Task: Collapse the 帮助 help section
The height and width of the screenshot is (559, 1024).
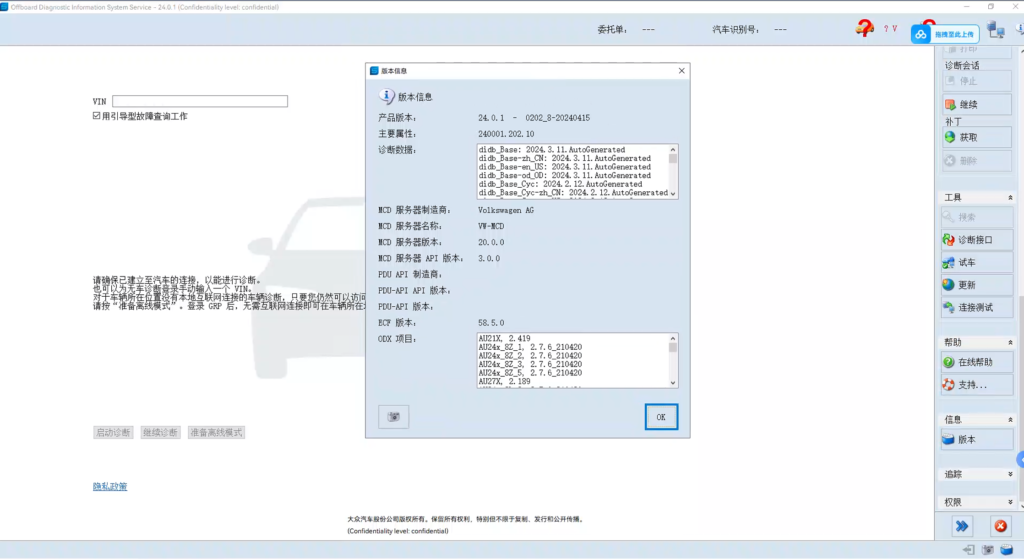Action: tap(1010, 342)
